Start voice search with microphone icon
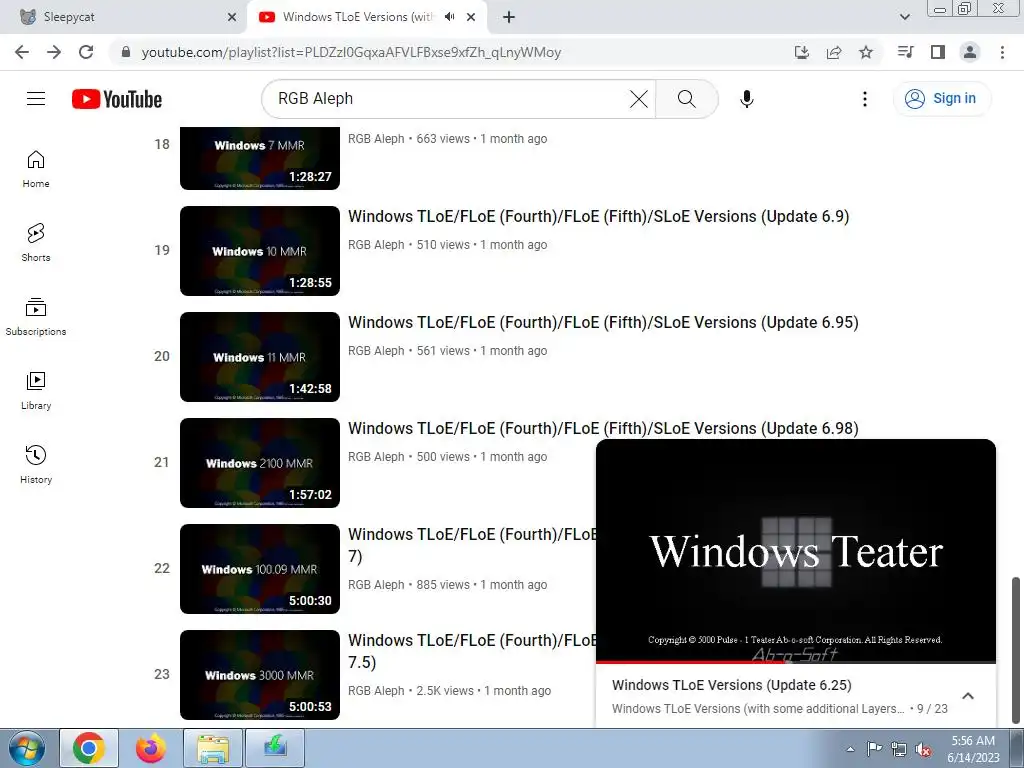 click(746, 99)
